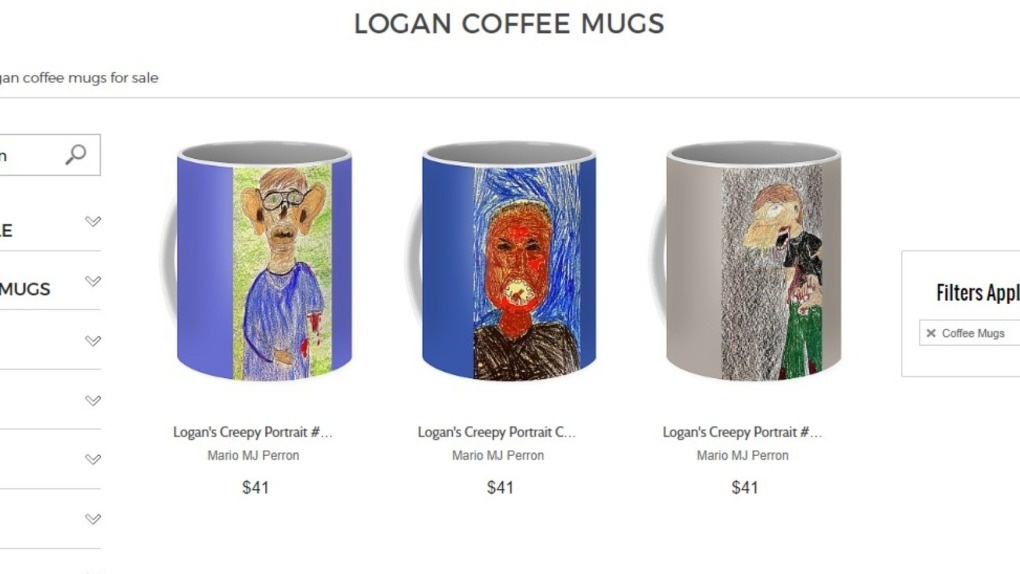Select the $41 price of first mug

click(255, 487)
